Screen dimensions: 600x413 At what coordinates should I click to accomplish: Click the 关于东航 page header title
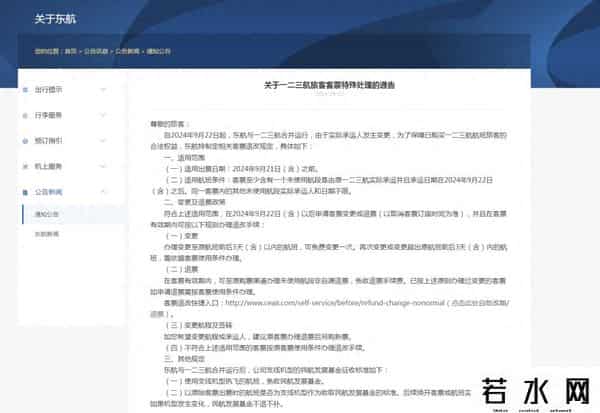tap(55, 19)
